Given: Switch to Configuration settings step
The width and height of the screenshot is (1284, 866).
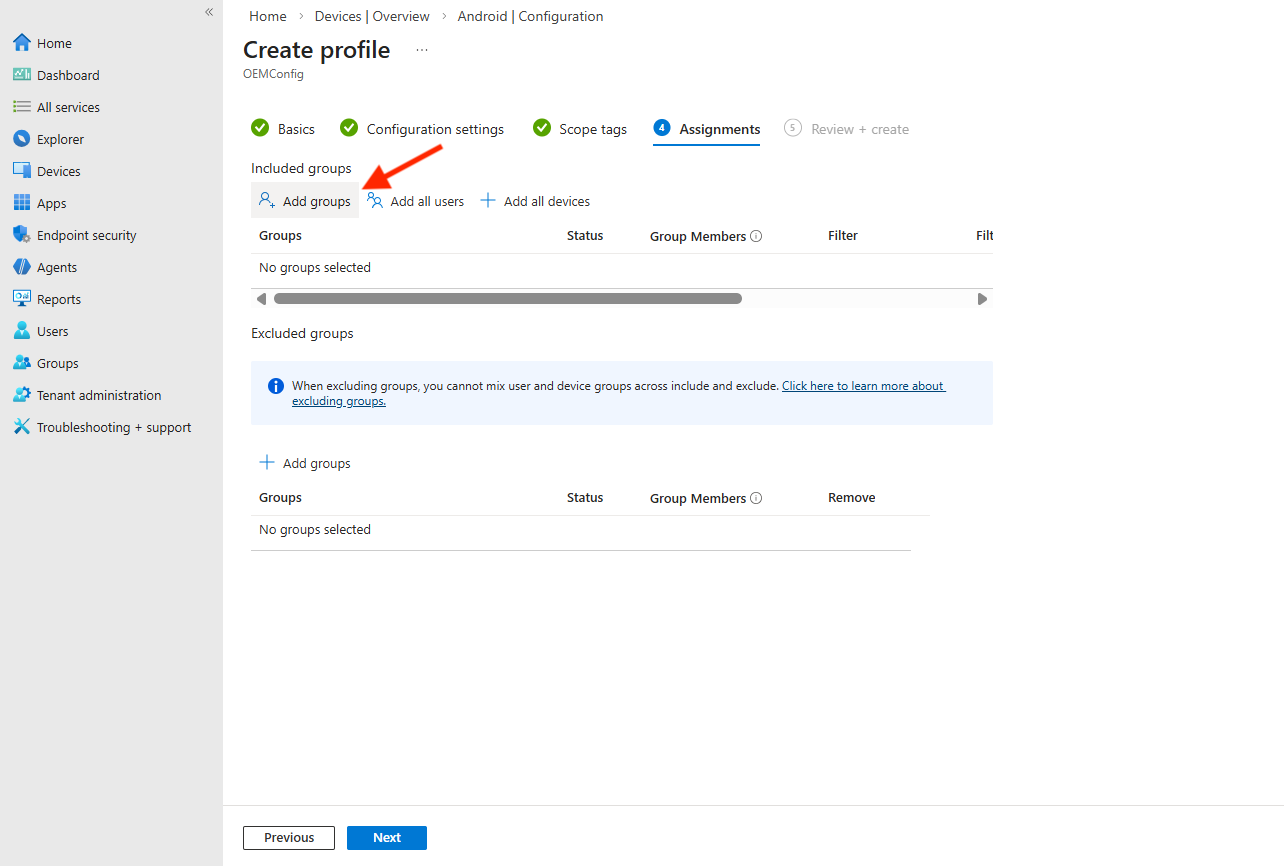Looking at the screenshot, I should [x=422, y=129].
